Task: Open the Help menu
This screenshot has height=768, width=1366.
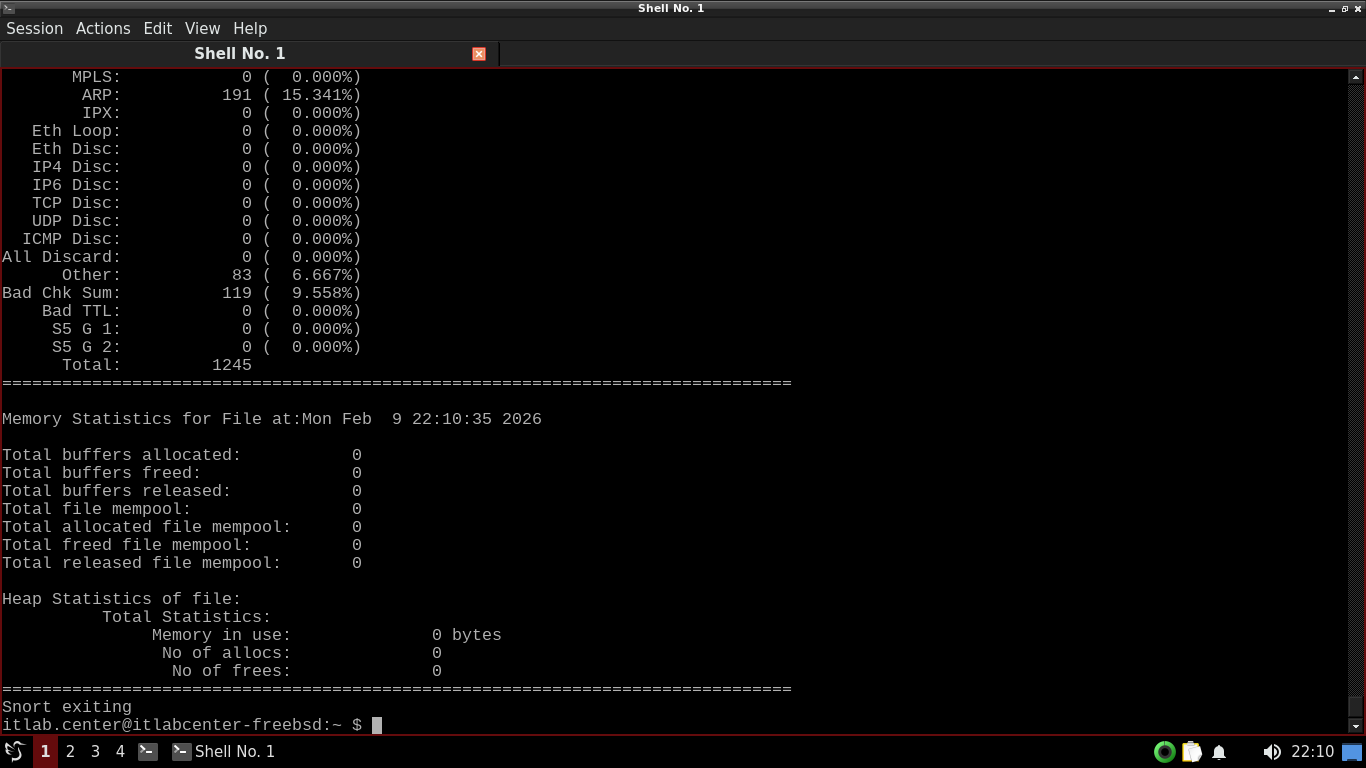Action: pyautogui.click(x=250, y=28)
